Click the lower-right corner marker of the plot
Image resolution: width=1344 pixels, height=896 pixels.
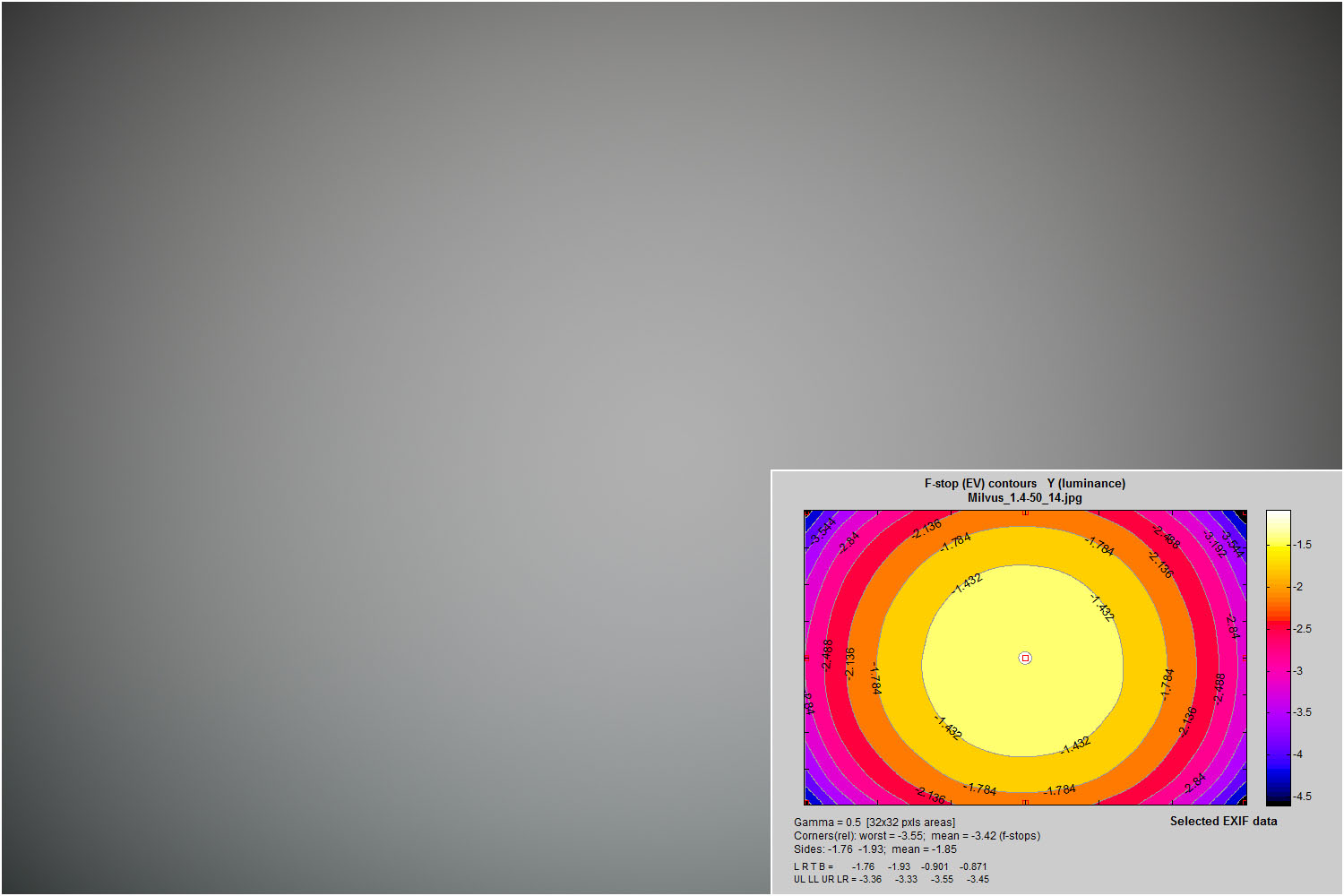tap(1244, 802)
